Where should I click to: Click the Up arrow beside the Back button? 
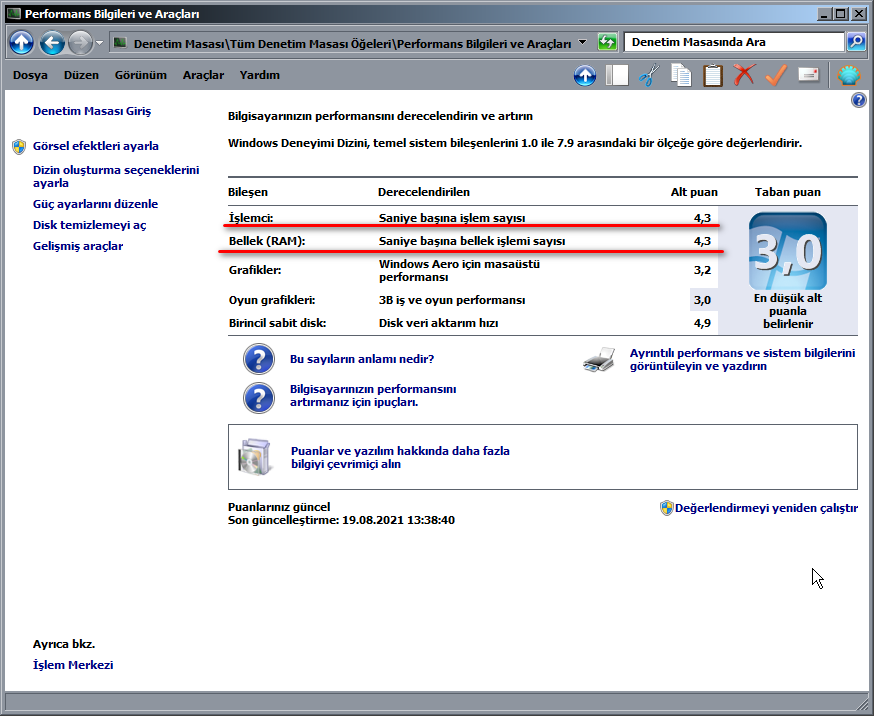coord(22,42)
